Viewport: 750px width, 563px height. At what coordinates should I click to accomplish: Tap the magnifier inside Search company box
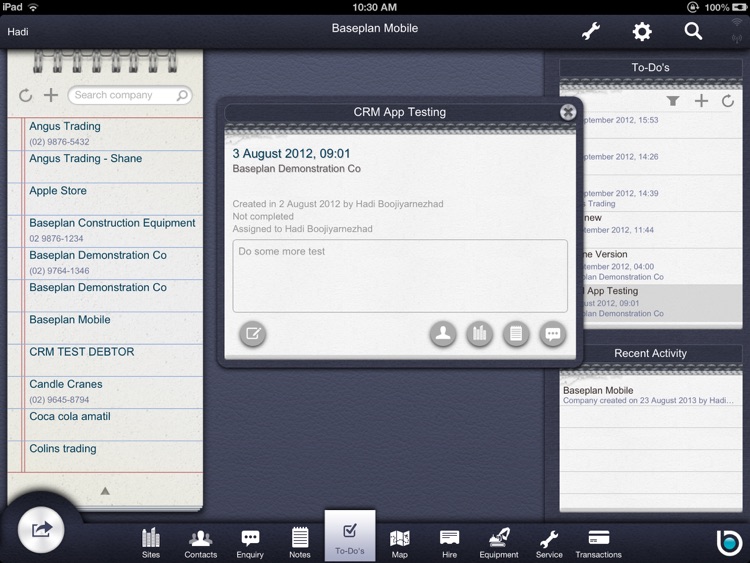[x=182, y=95]
